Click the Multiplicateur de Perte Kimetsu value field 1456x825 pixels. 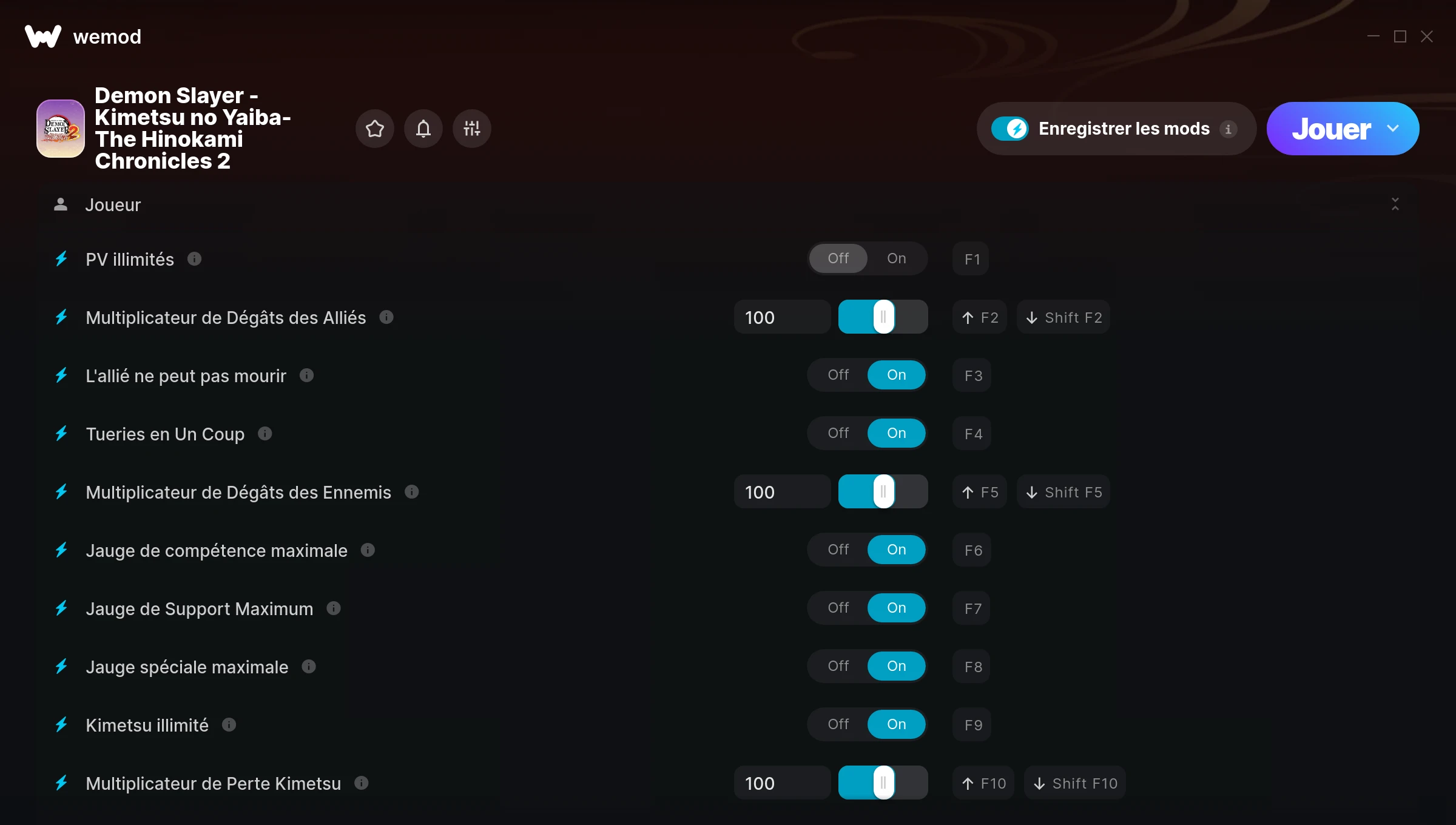pos(782,783)
